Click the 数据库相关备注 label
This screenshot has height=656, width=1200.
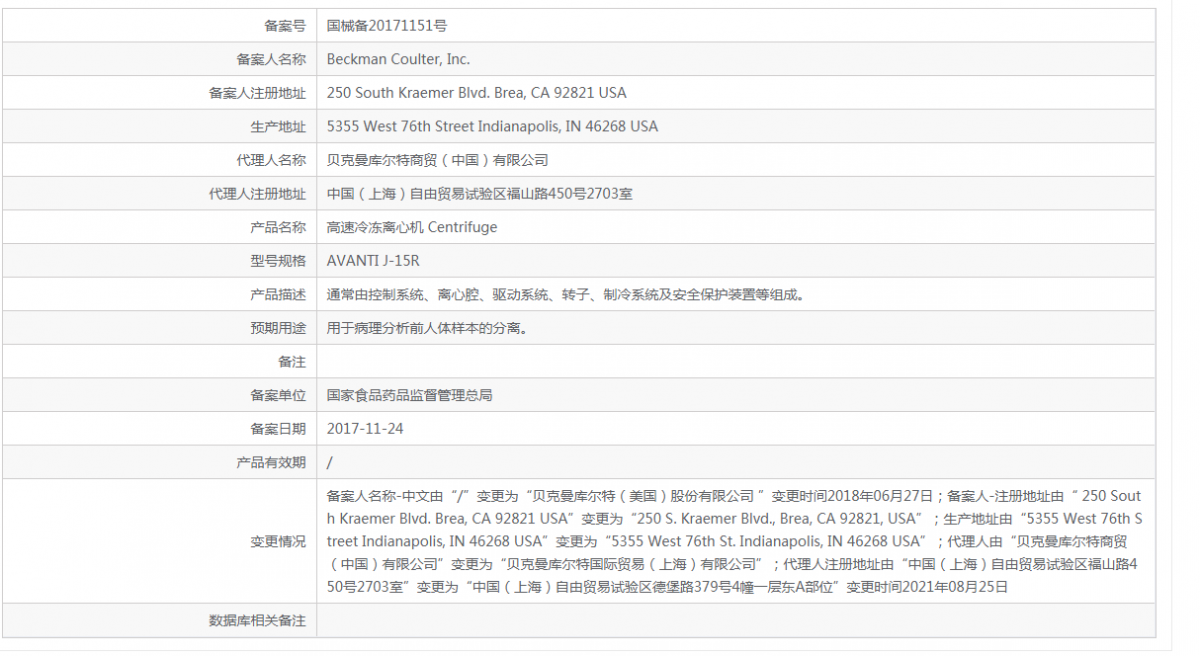[257, 621]
